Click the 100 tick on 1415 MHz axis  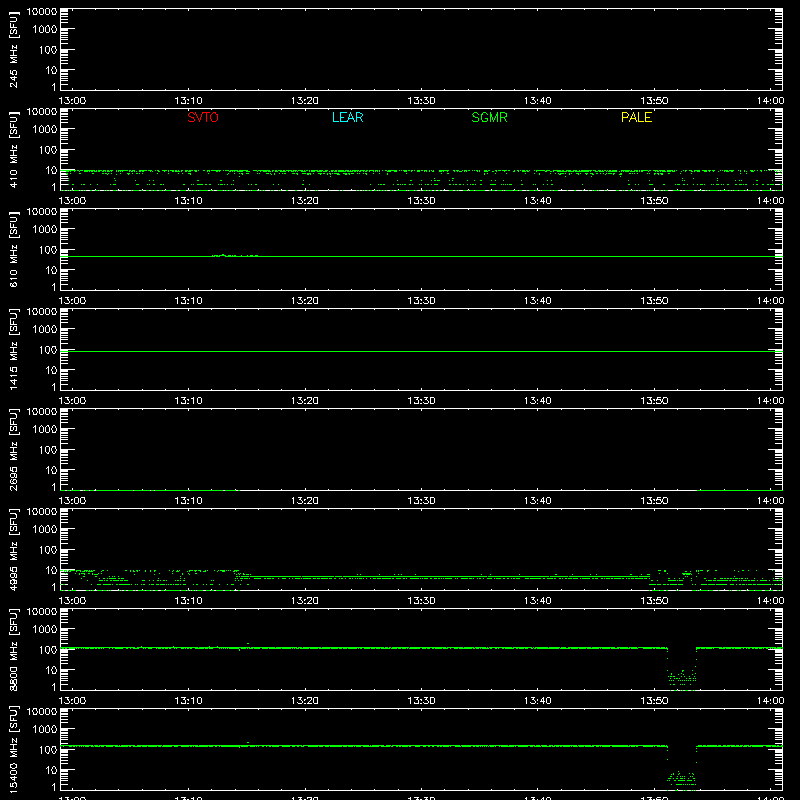click(48, 350)
